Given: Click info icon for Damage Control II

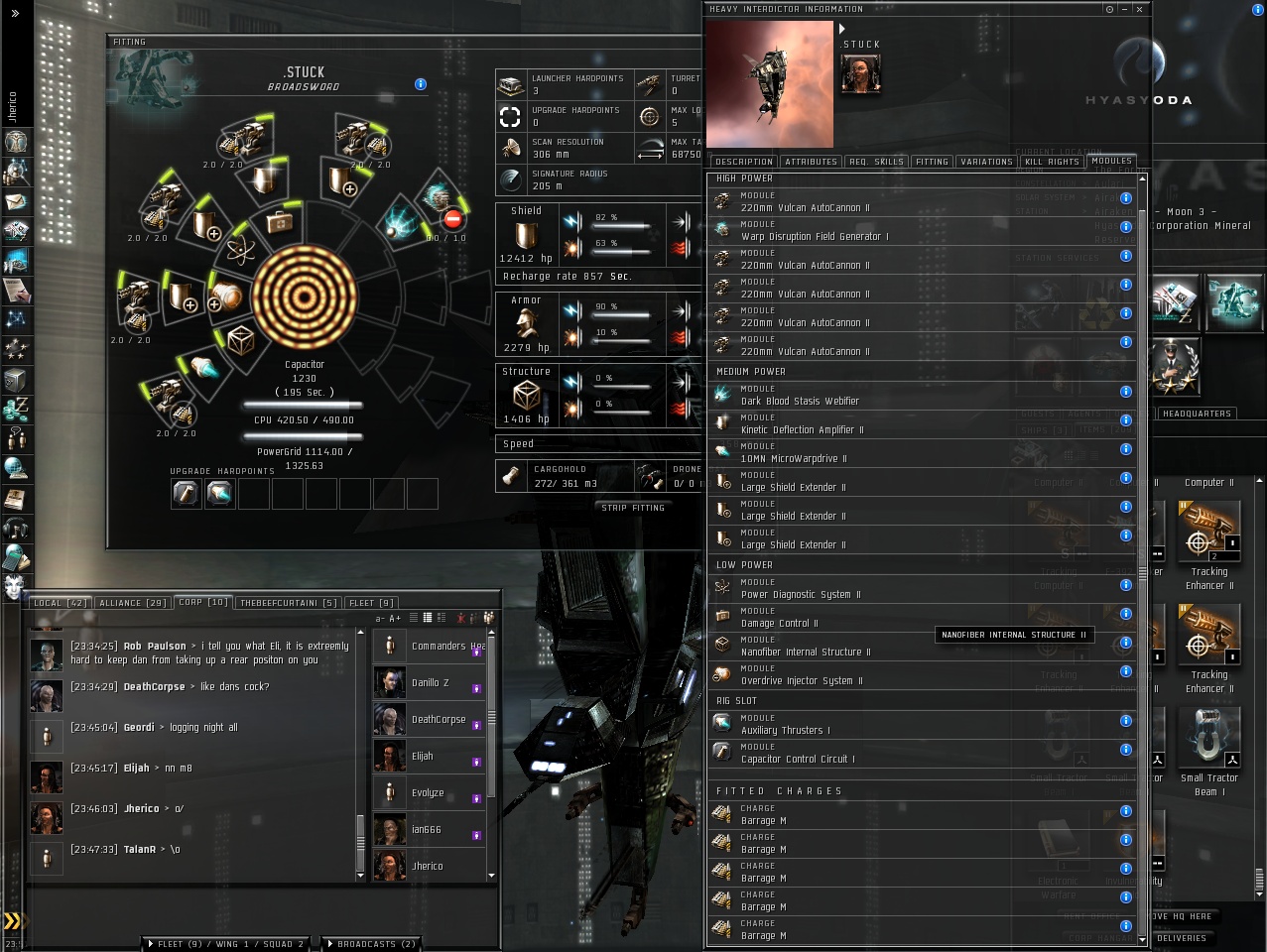Looking at the screenshot, I should tap(1126, 614).
